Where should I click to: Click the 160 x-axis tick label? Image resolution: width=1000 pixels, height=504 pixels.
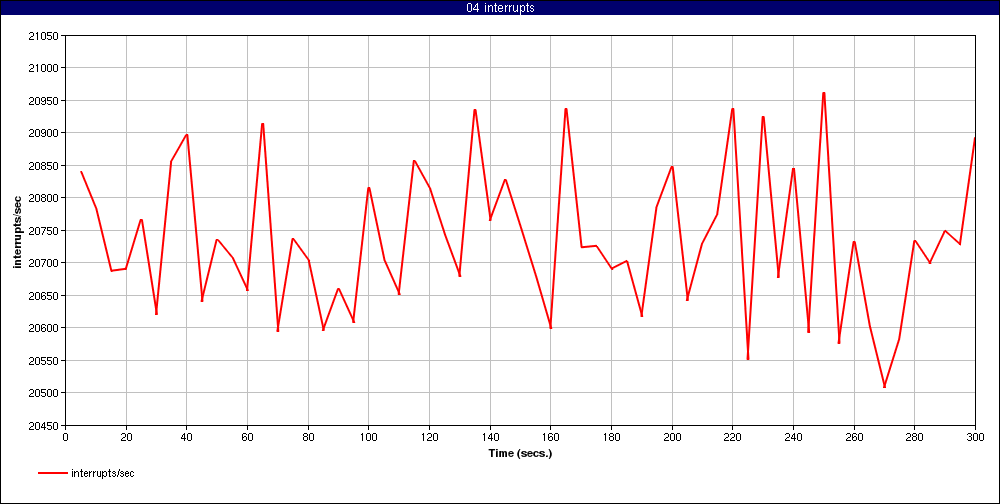(550, 438)
